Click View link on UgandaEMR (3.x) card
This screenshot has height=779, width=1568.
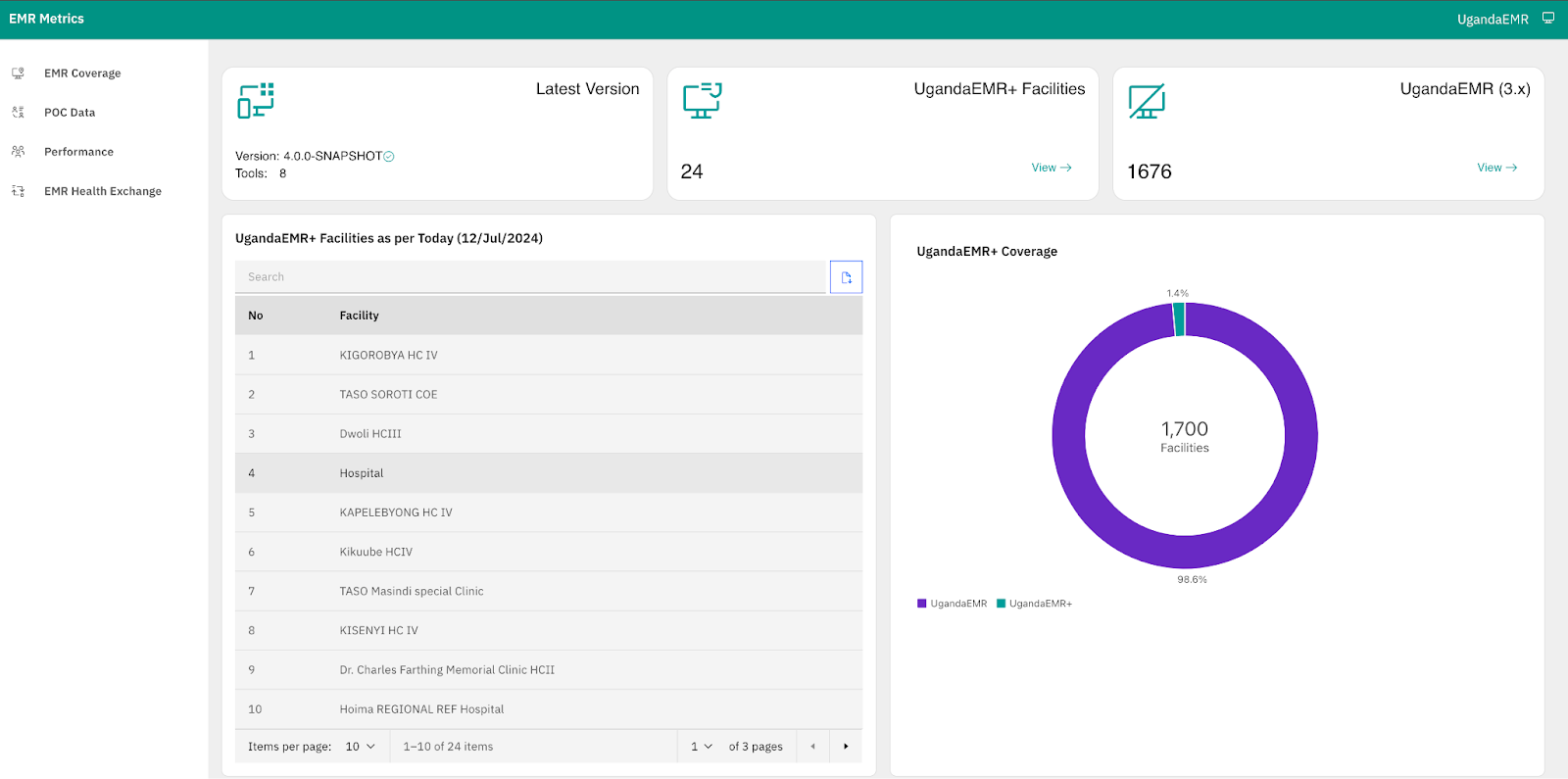point(1497,168)
